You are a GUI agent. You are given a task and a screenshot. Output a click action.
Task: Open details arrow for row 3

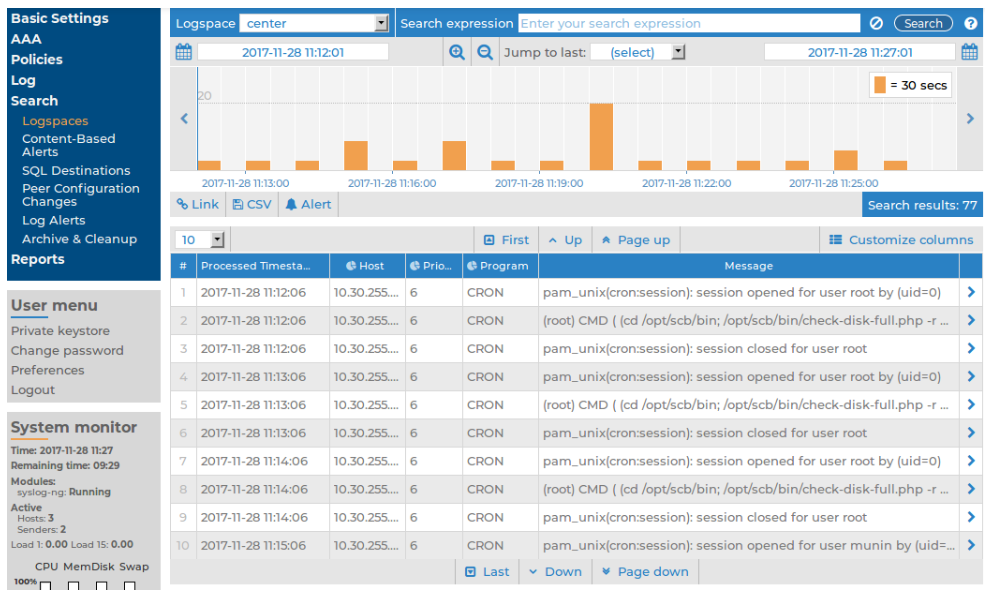[x=971, y=348]
